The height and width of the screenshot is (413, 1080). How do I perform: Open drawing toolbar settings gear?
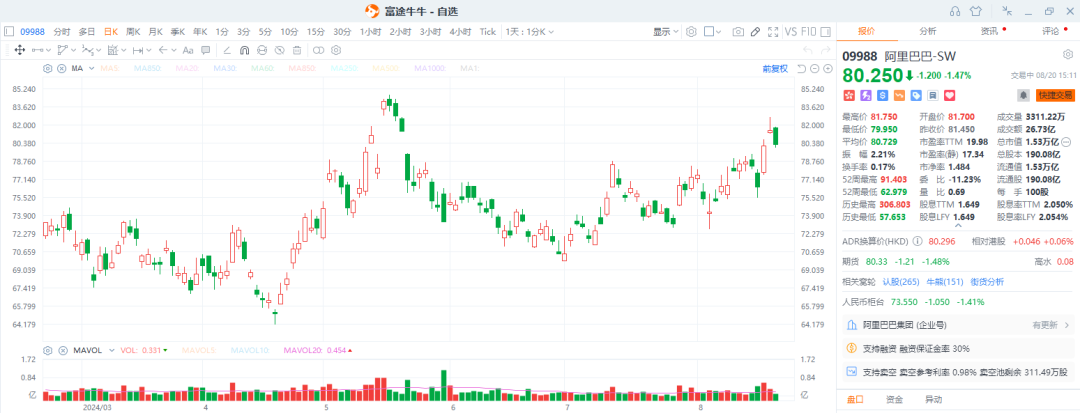pyautogui.click(x=336, y=50)
